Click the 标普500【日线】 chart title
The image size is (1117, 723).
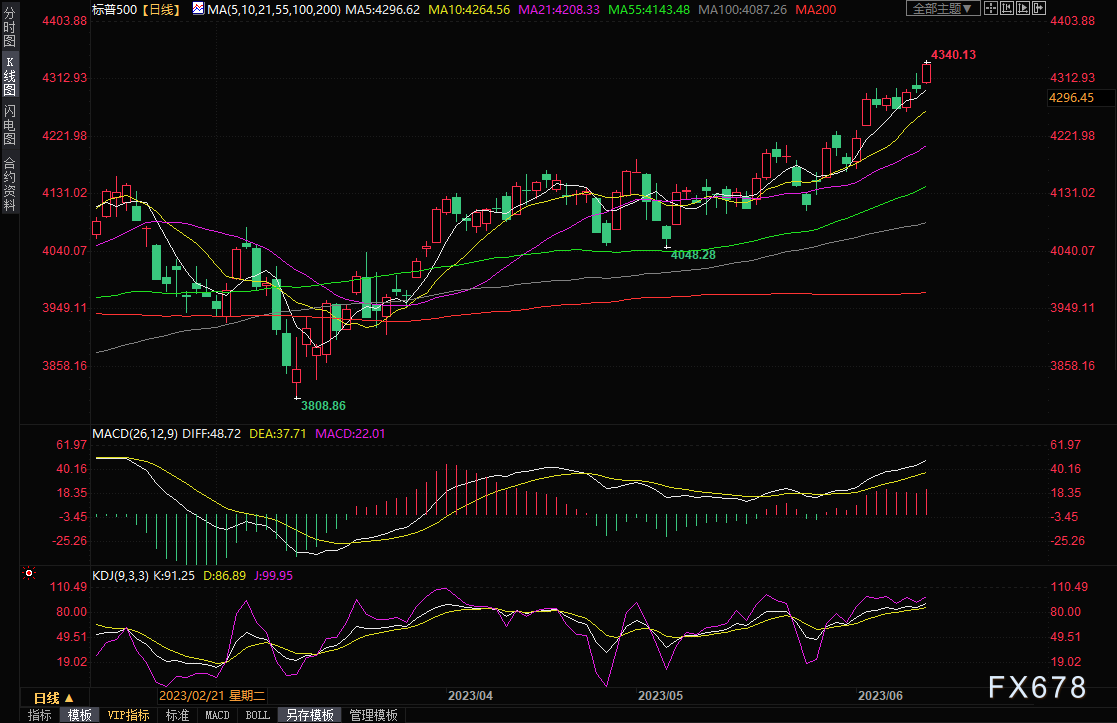(x=137, y=10)
